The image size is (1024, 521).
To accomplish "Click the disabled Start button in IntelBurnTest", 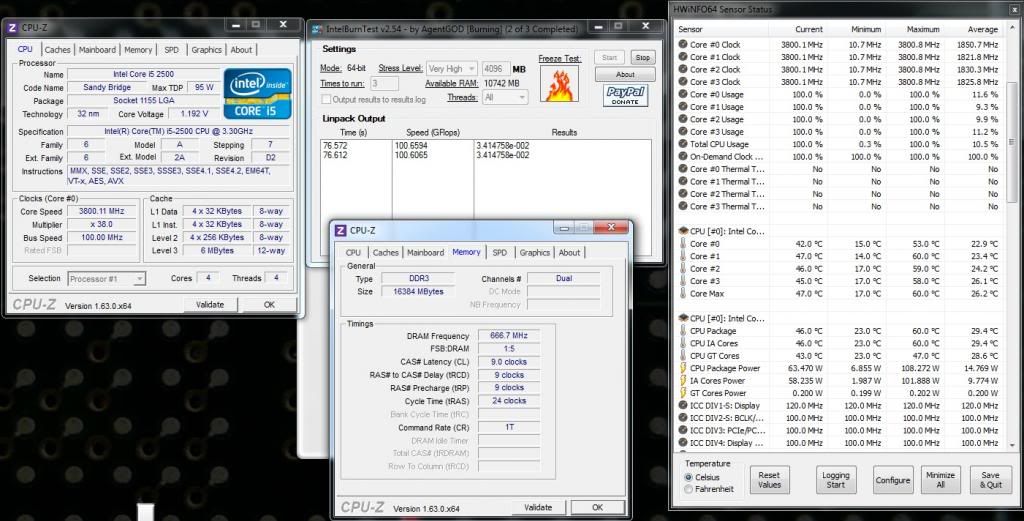I will pos(609,57).
